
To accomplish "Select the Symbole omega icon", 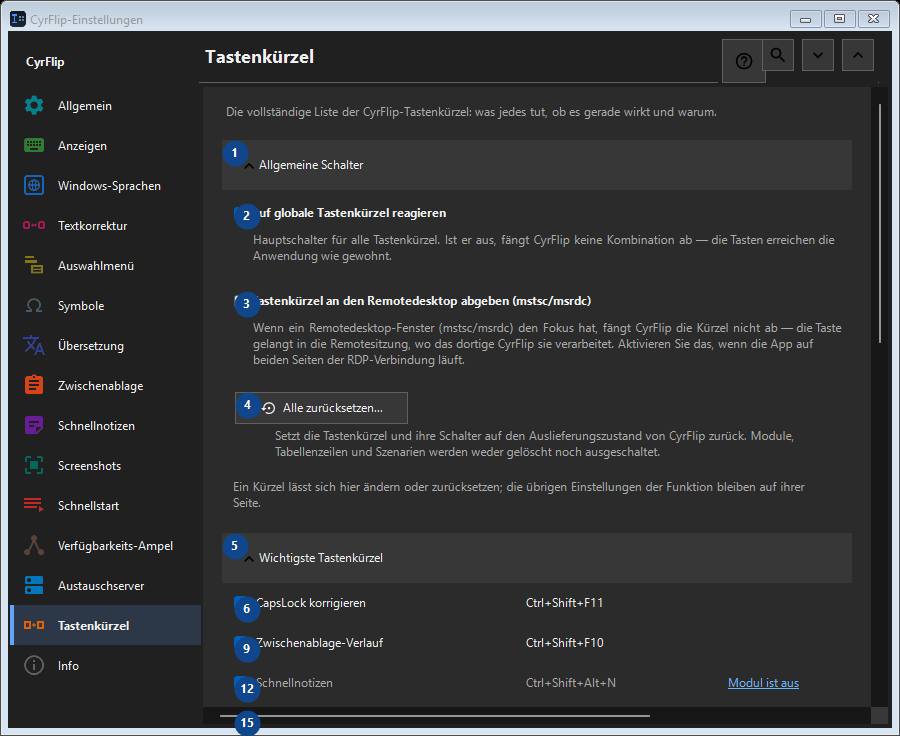I will (34, 305).
